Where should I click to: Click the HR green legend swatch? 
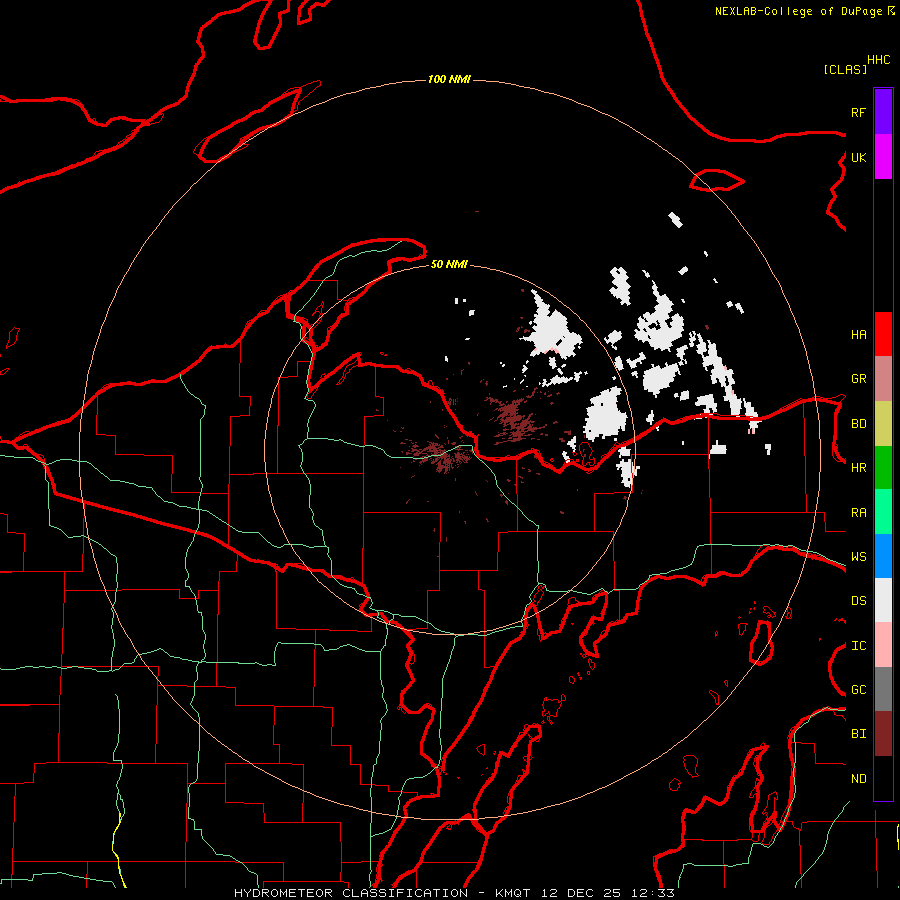coord(883,468)
